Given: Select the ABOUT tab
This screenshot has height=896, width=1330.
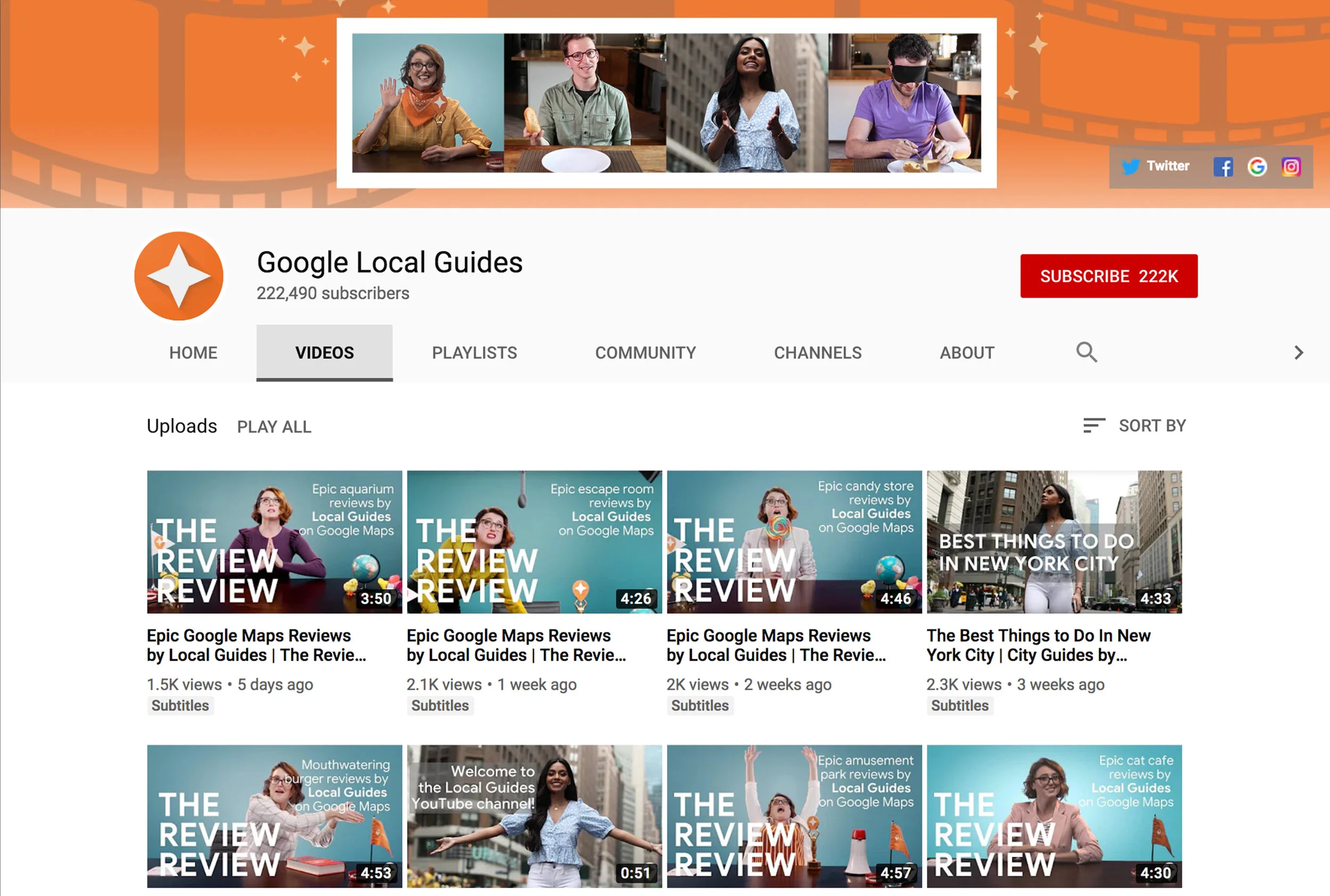Looking at the screenshot, I should click(x=967, y=353).
